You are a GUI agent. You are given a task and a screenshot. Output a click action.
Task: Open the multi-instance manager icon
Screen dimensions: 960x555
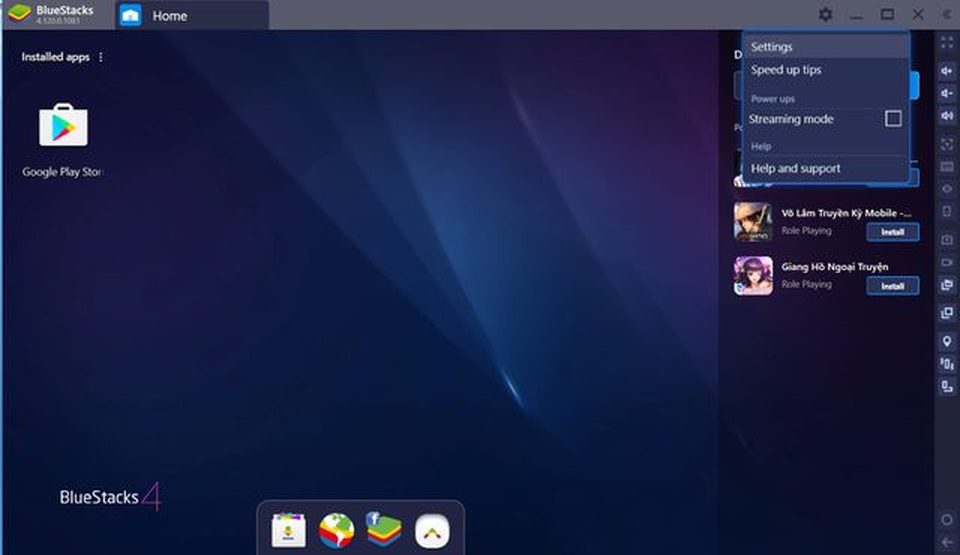click(947, 313)
